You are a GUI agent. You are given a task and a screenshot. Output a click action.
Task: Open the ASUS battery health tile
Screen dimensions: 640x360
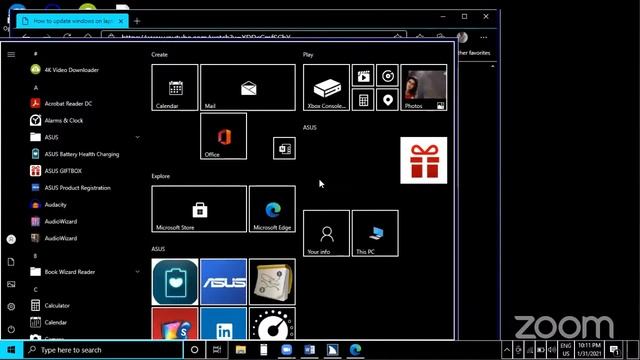coord(175,282)
